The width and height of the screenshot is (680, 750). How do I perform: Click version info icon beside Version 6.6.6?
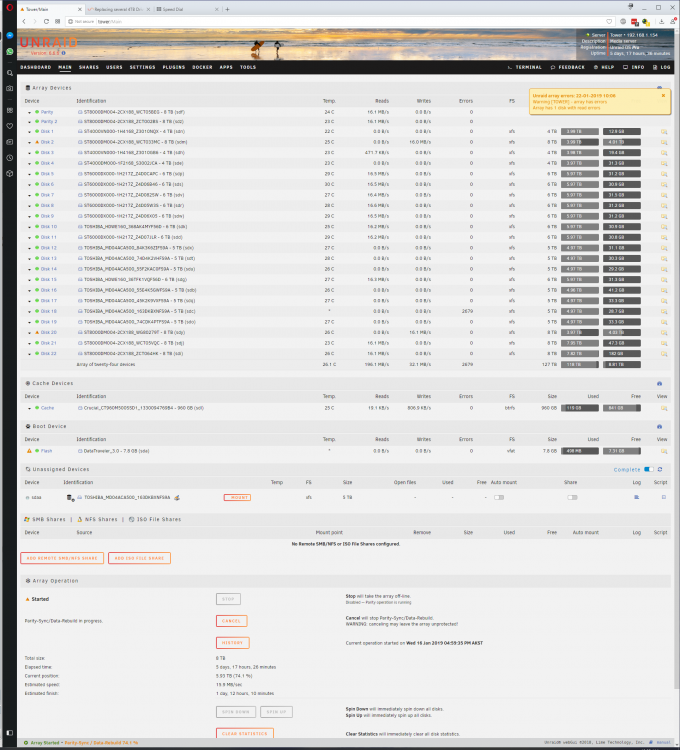click(x=64, y=53)
